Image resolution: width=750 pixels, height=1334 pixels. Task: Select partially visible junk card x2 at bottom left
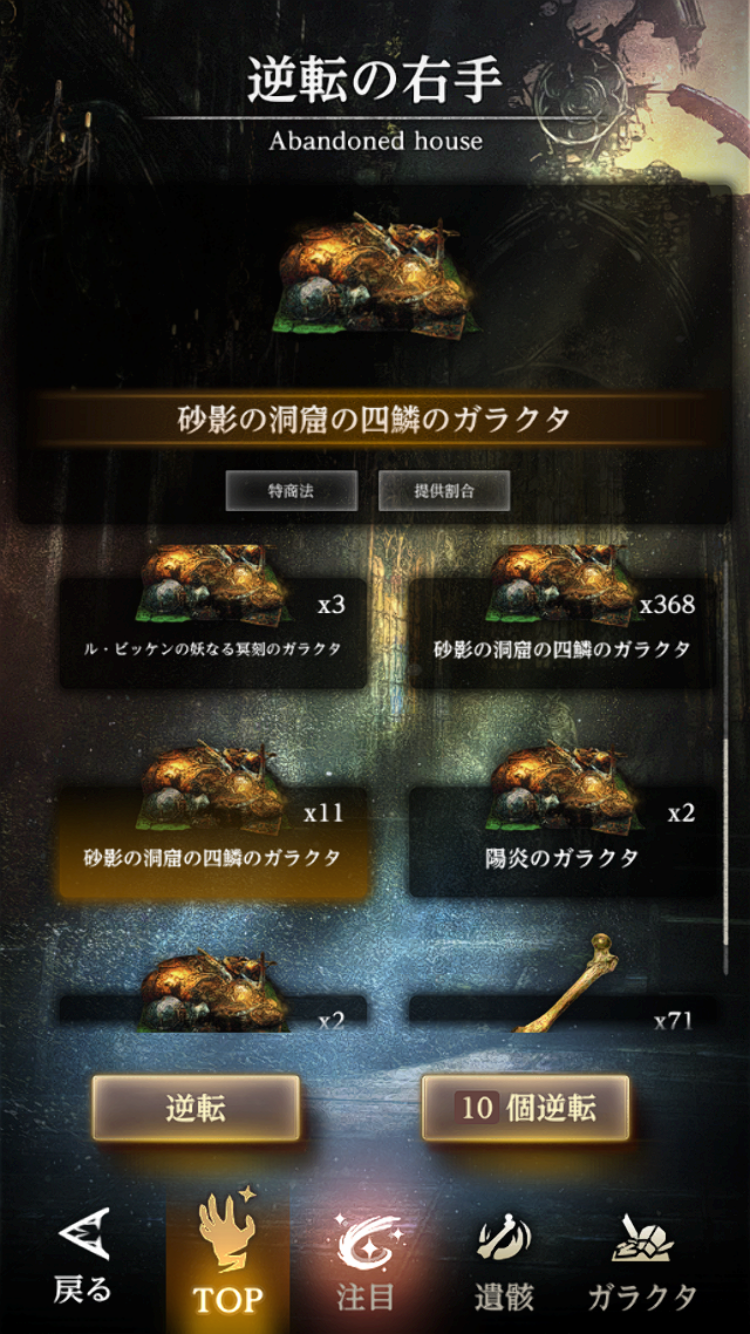coord(213,990)
